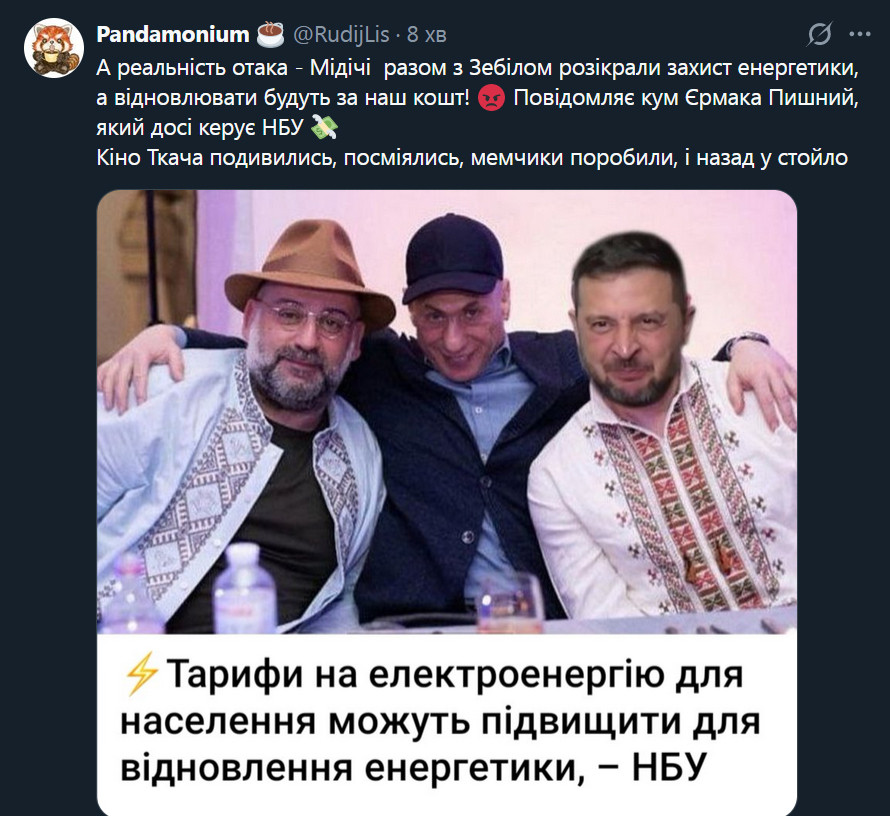Click the angry red face emoji
Image resolution: width=890 pixels, height=816 pixels.
(x=491, y=98)
